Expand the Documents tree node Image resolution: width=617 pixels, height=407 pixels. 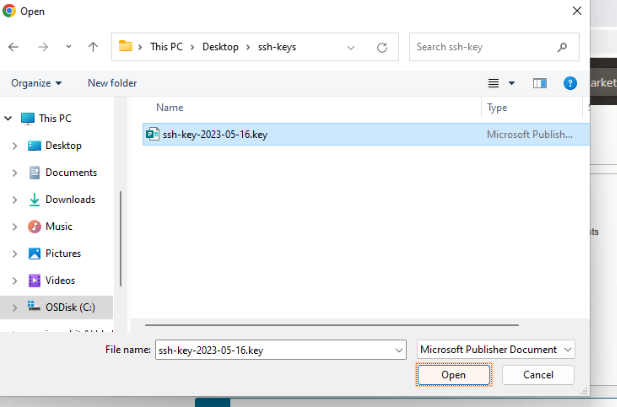pyautogui.click(x=15, y=173)
